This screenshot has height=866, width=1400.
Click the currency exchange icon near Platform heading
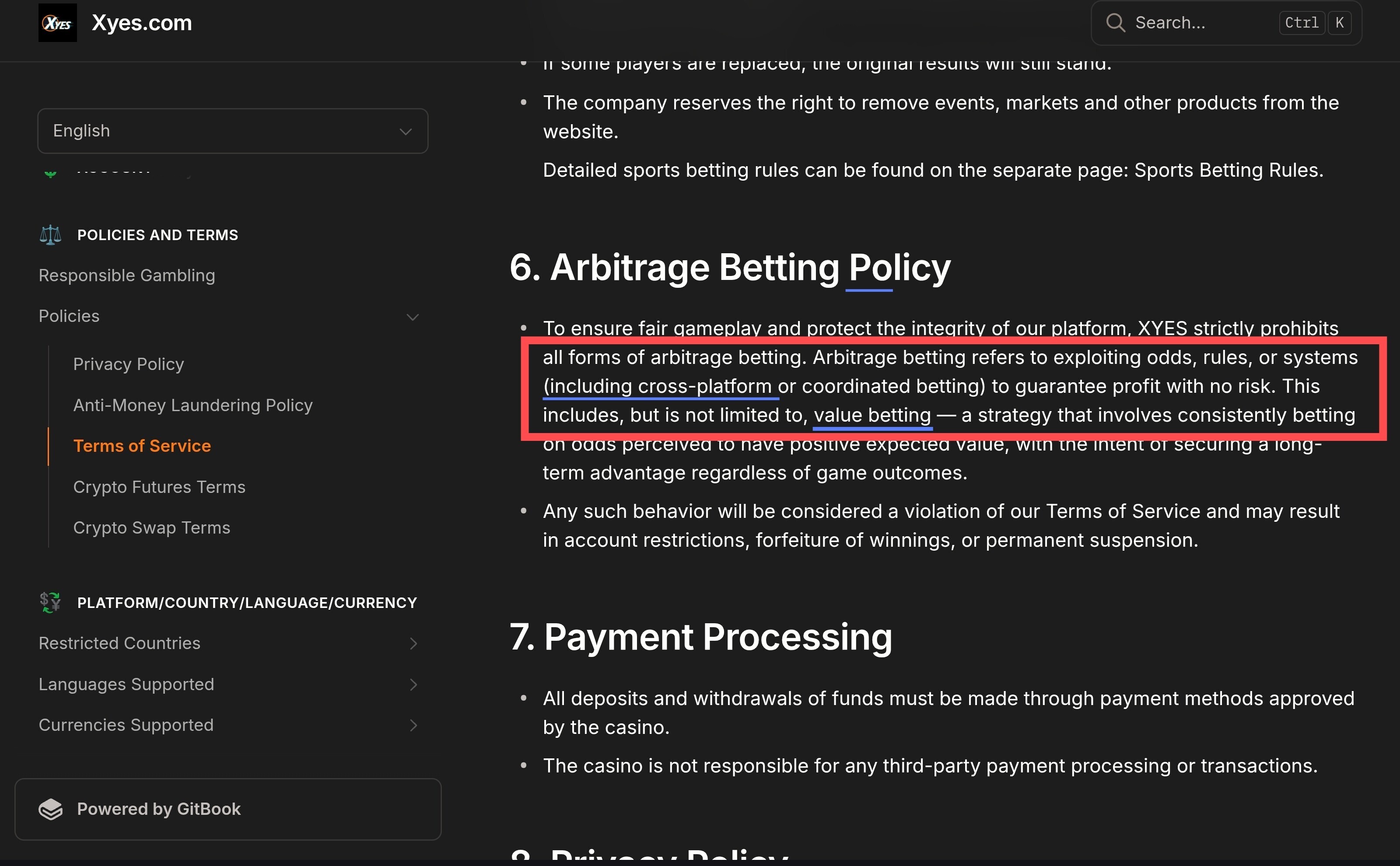click(x=50, y=603)
